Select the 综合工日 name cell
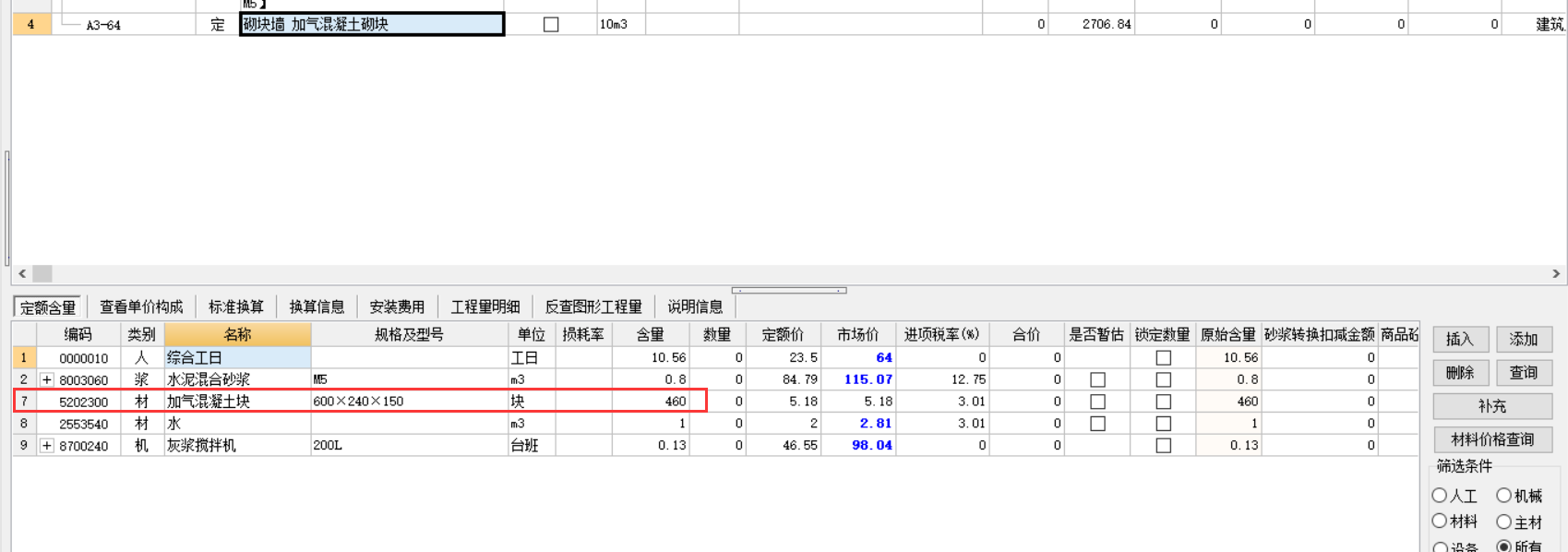The height and width of the screenshot is (552, 1568). point(237,357)
